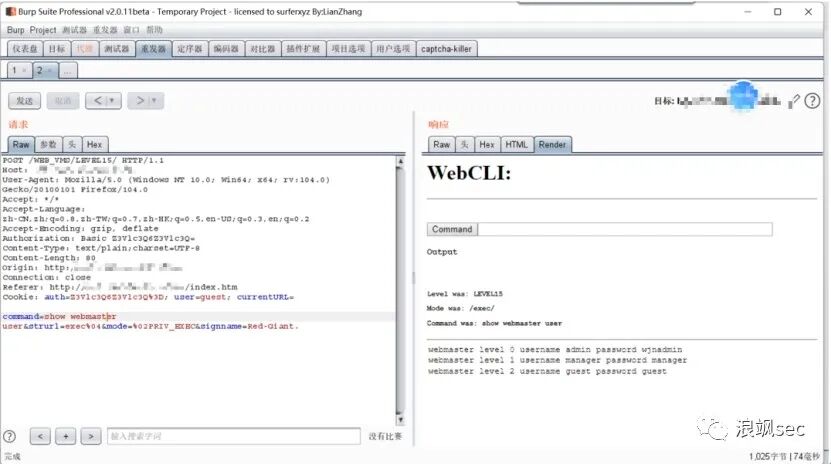
Task: Switch to the 定序器 tab
Action: pyautogui.click(x=190, y=49)
